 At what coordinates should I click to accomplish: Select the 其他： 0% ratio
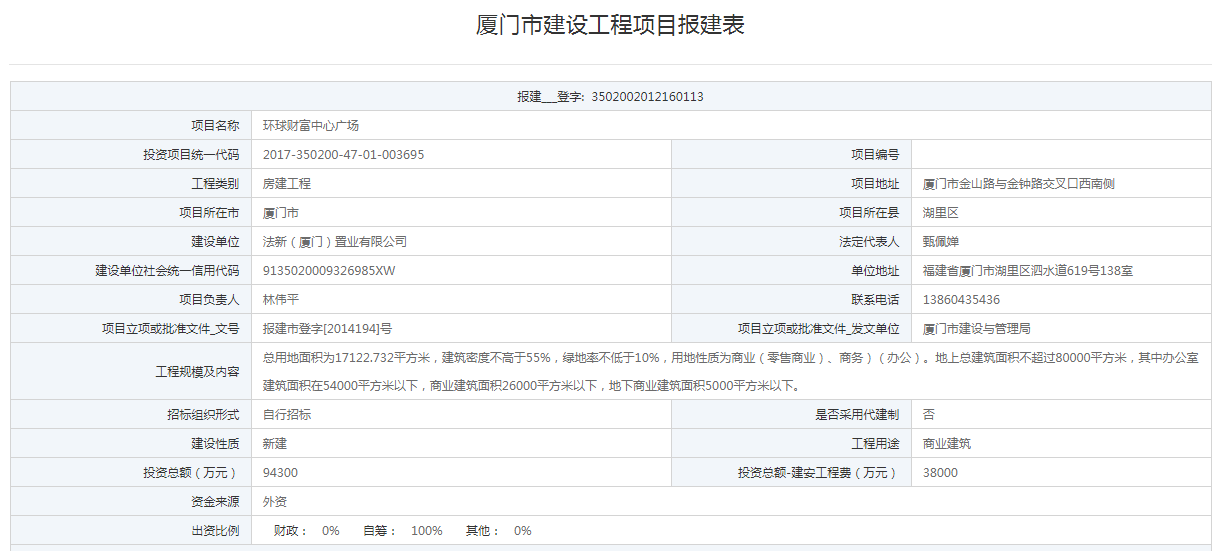499,531
